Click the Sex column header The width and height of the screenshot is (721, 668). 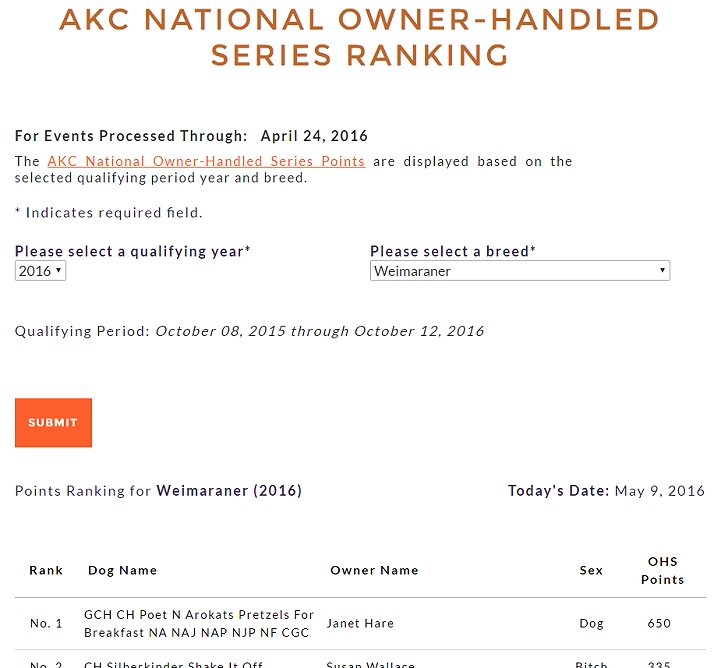(x=591, y=571)
